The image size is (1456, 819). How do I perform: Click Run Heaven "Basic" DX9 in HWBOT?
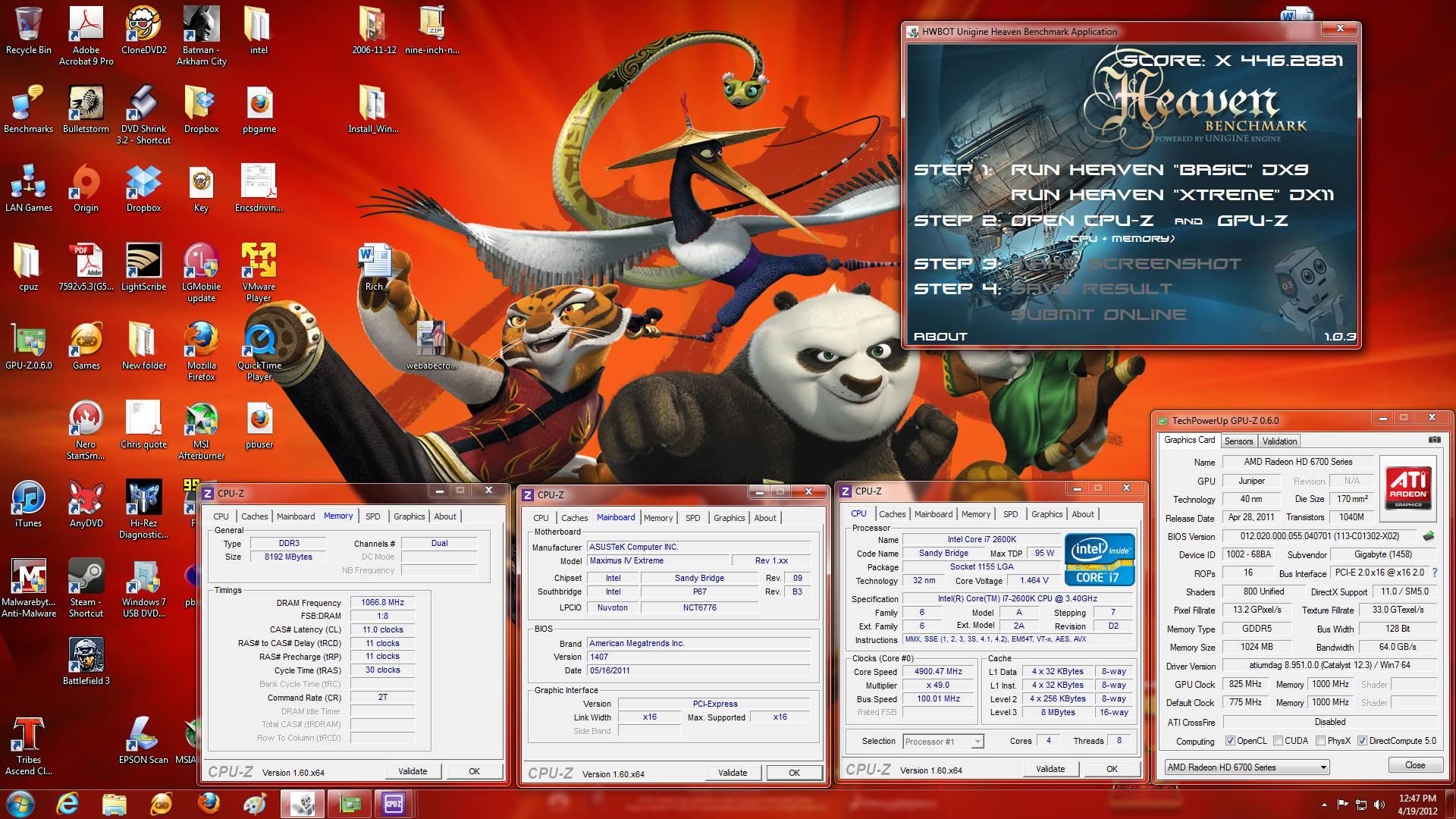pyautogui.click(x=1159, y=170)
